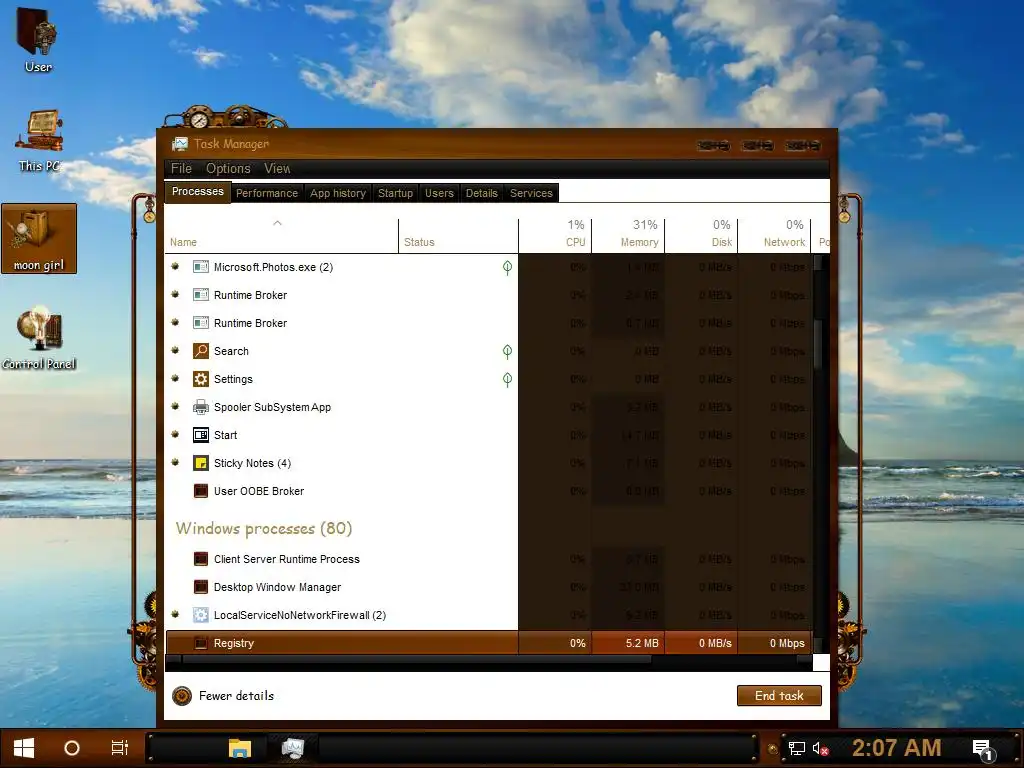The width and height of the screenshot is (1024, 768).
Task: Click the suspended leaf icon beside Settings
Action: point(507,379)
